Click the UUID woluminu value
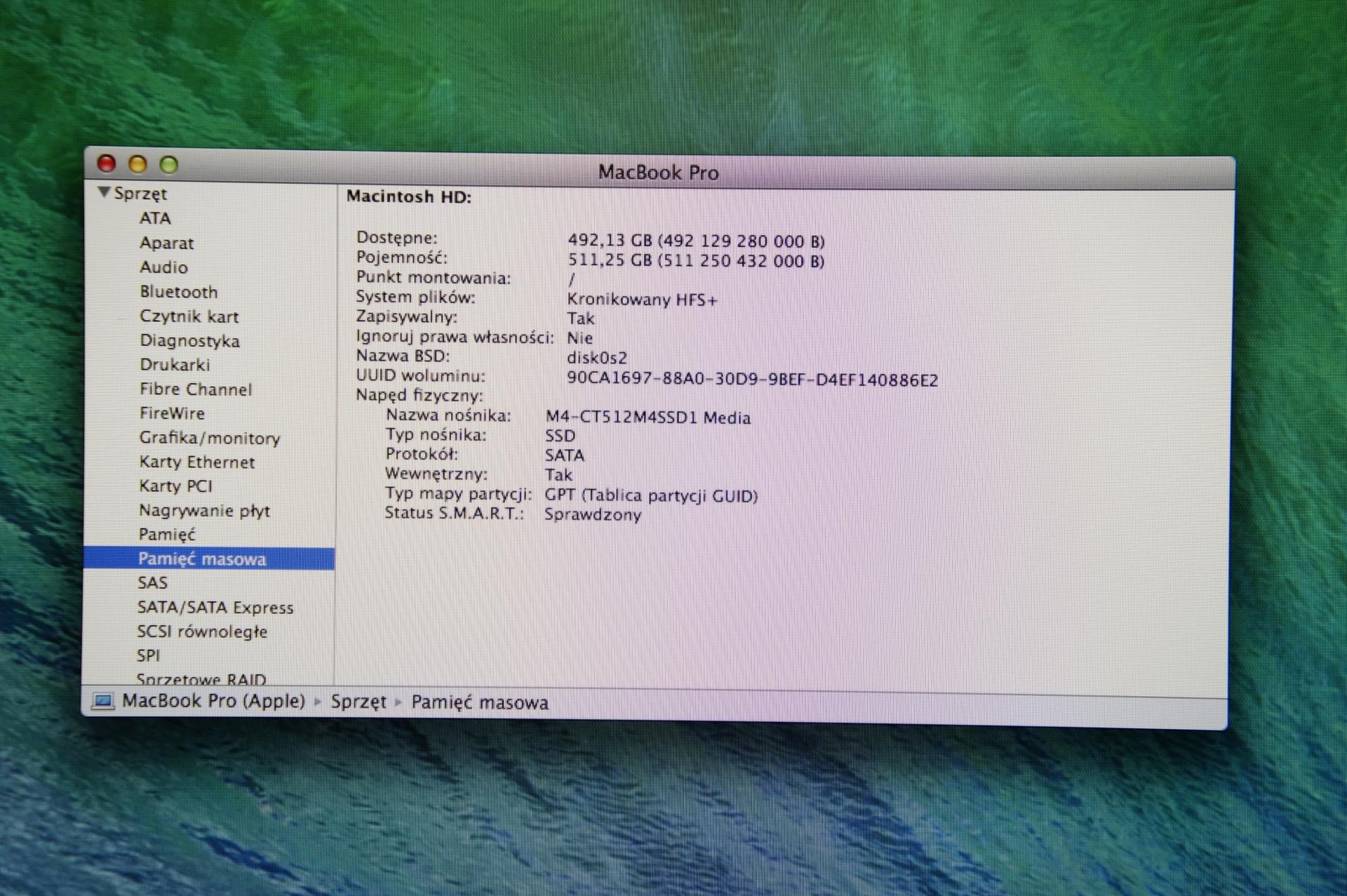1347x896 pixels. (752, 380)
